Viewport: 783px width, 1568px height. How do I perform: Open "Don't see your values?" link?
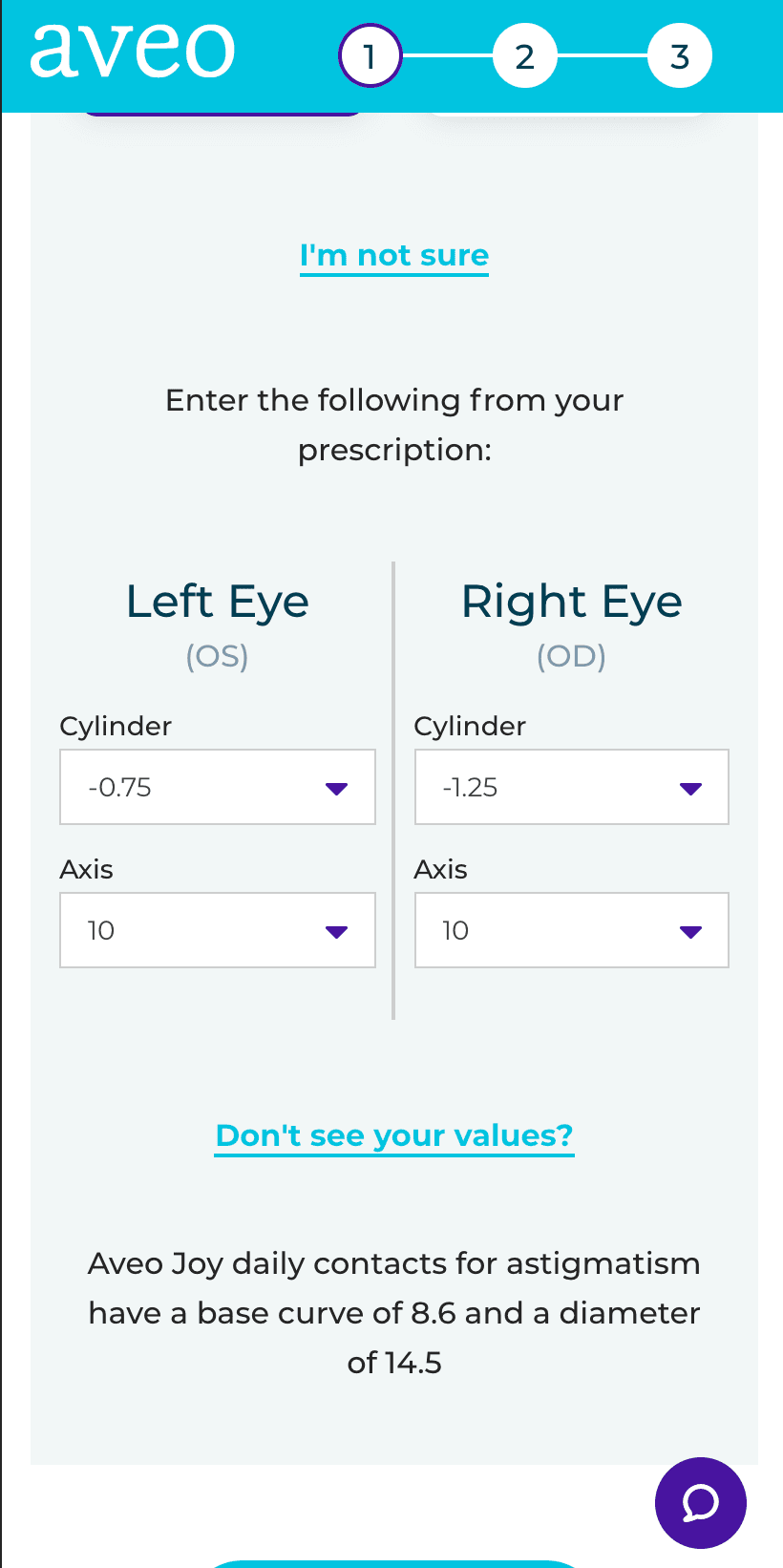click(394, 1135)
